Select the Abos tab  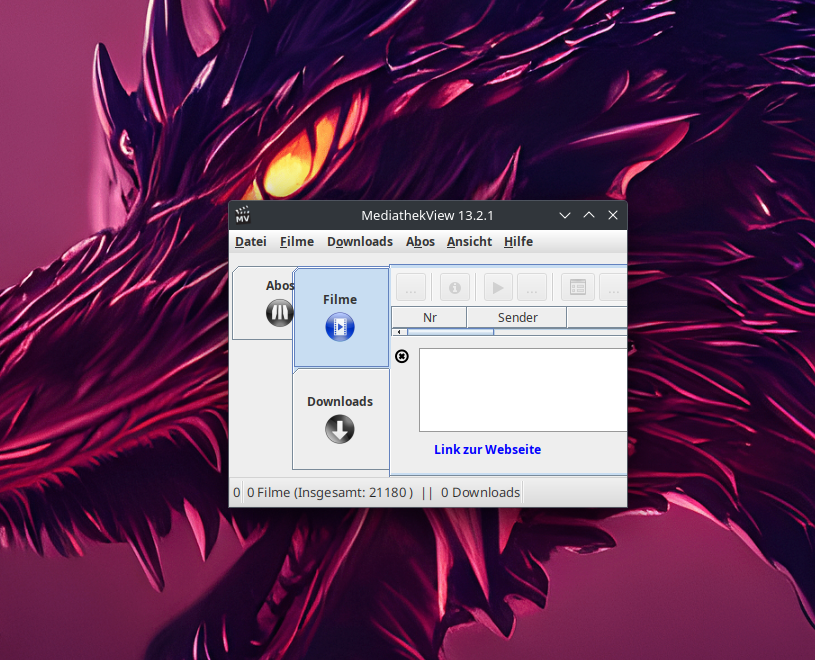click(x=268, y=303)
